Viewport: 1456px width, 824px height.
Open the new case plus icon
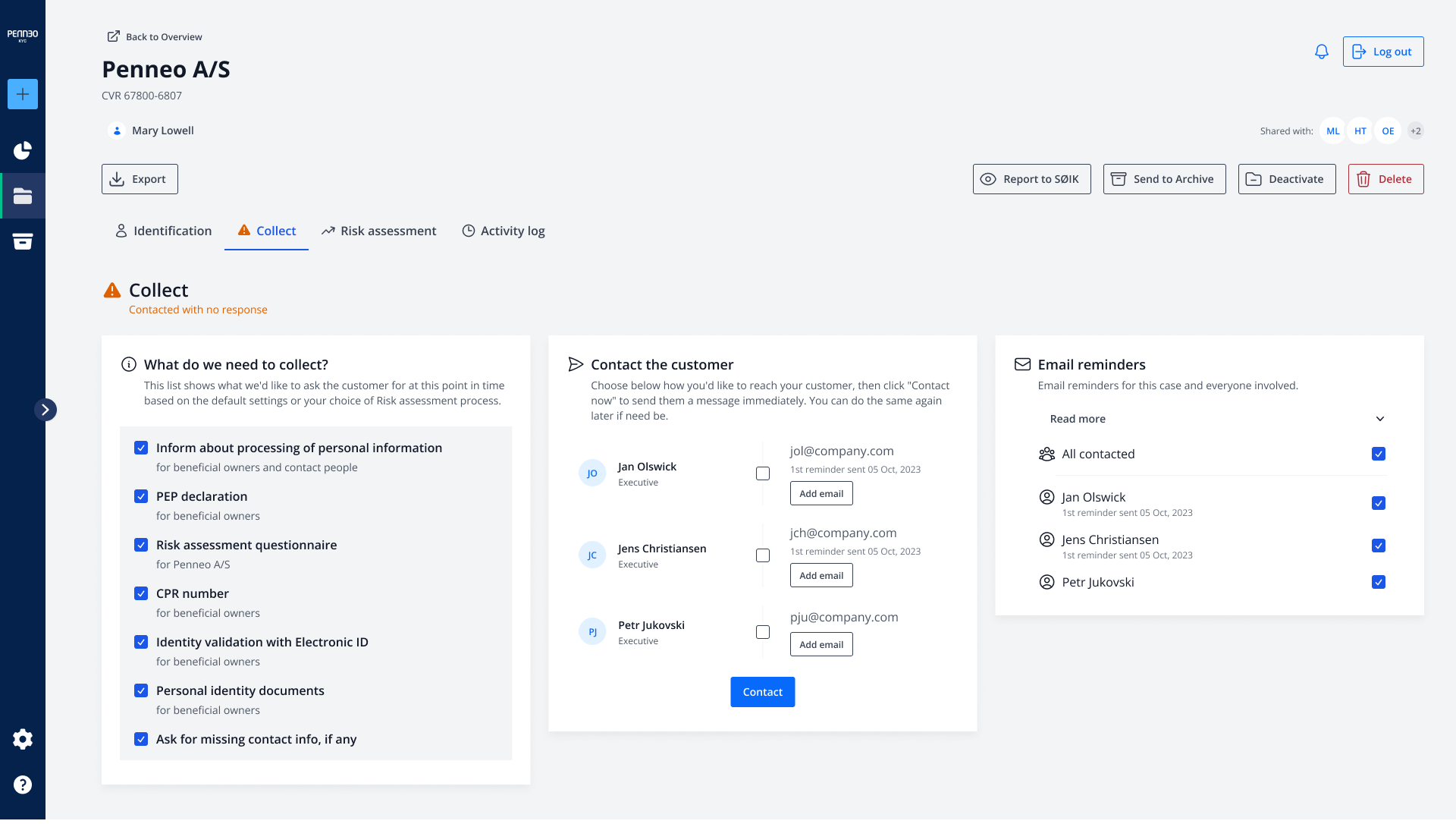coord(23,94)
